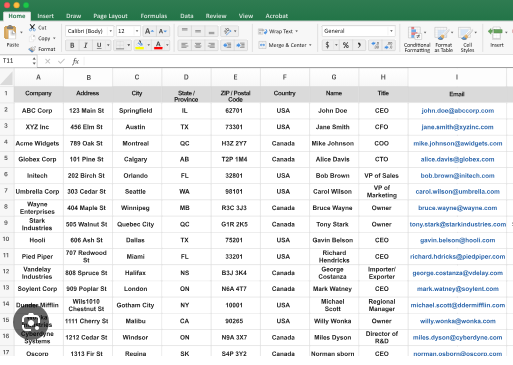Screen dimensions: 513x365
Task: Center text horizontally
Action: point(198,45)
